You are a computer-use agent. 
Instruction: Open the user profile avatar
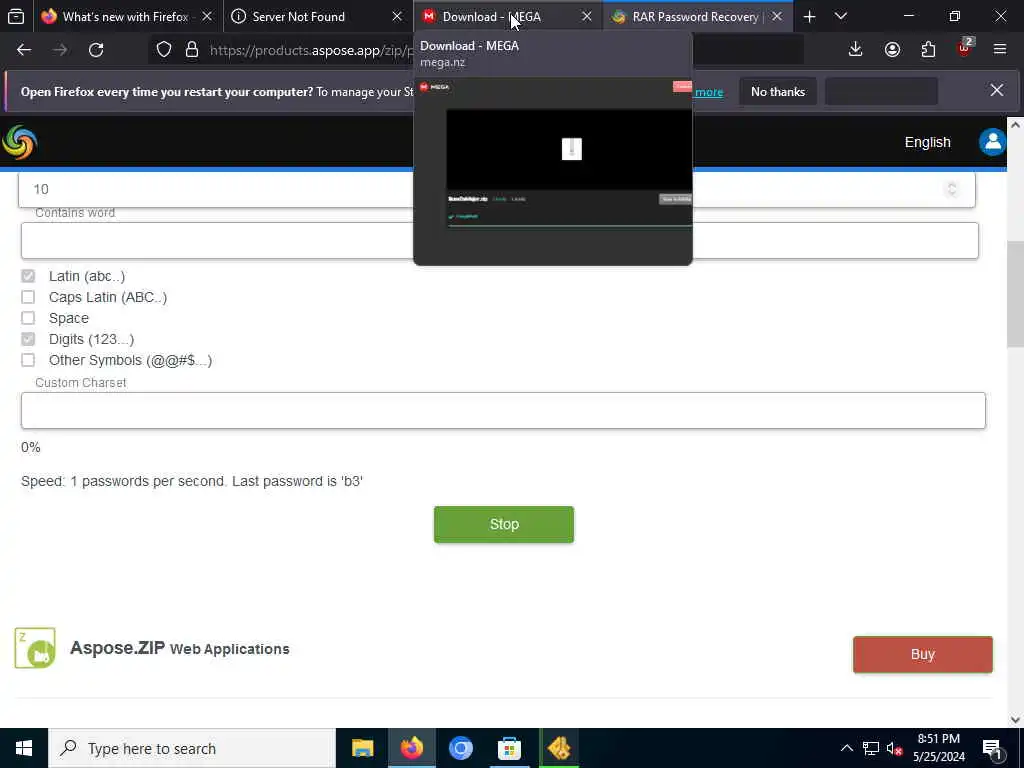pos(992,142)
